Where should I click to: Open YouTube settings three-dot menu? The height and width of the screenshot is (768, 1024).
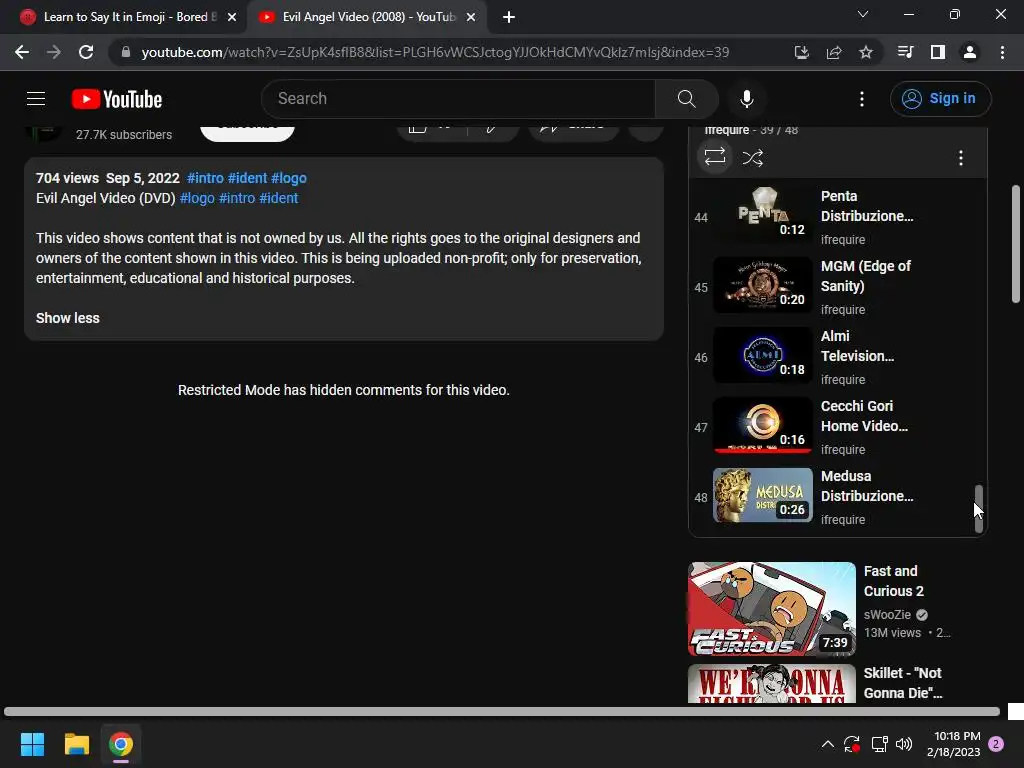point(861,99)
